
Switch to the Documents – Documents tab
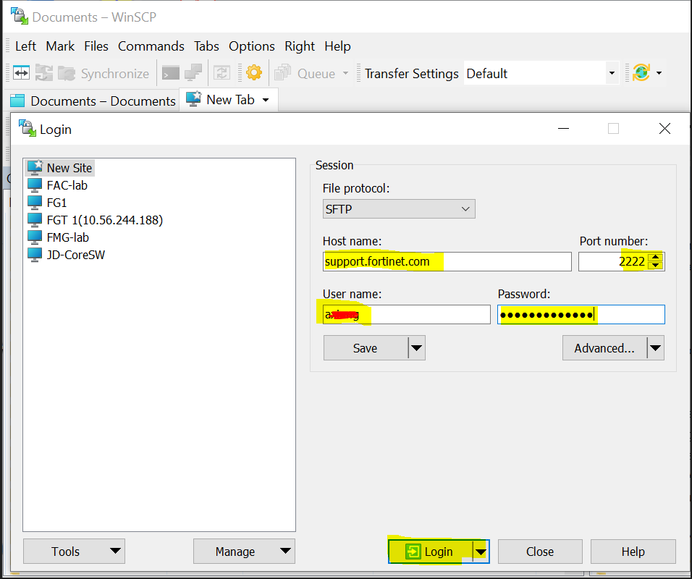pos(93,101)
